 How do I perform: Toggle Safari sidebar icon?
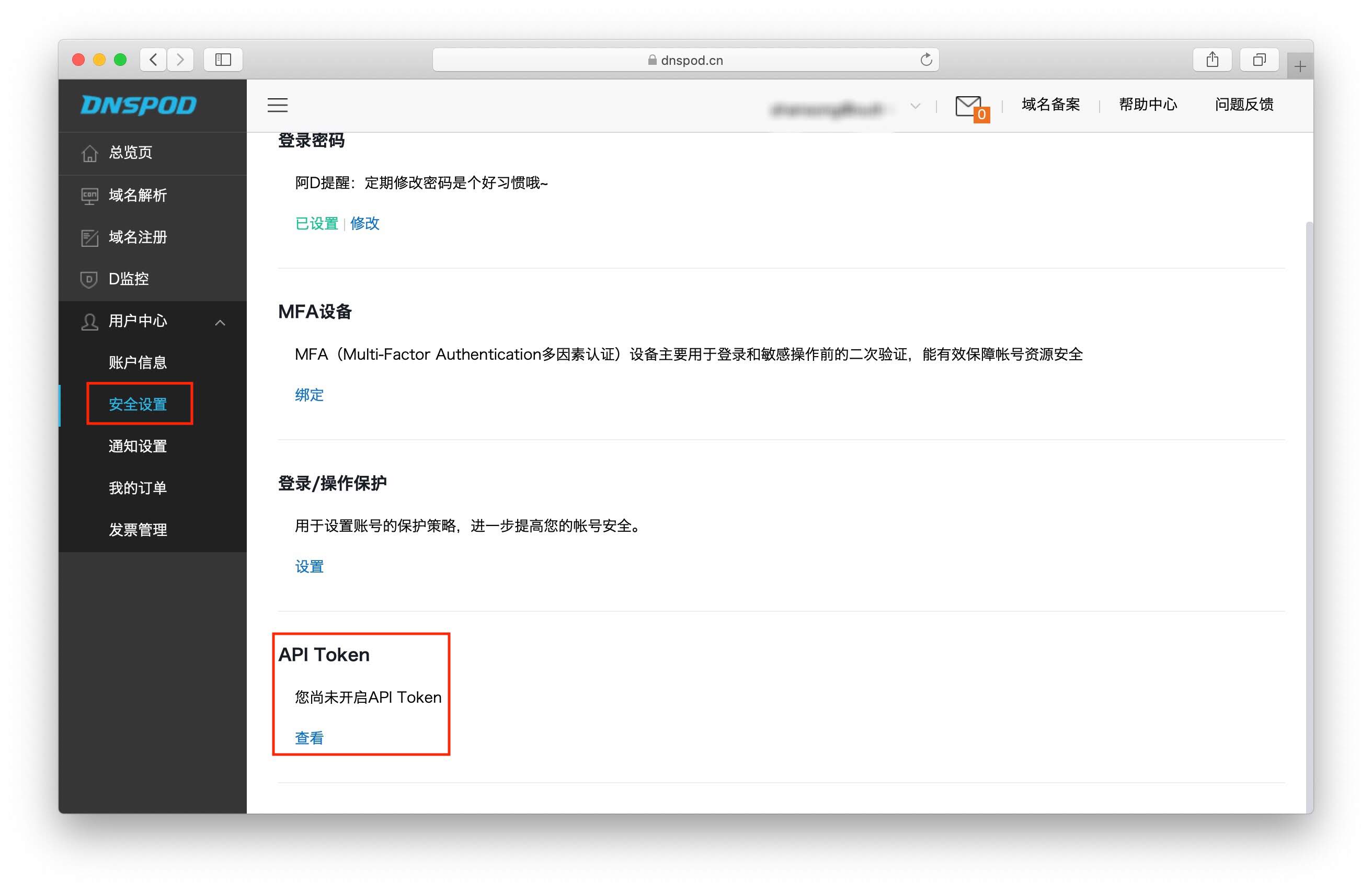(x=223, y=60)
